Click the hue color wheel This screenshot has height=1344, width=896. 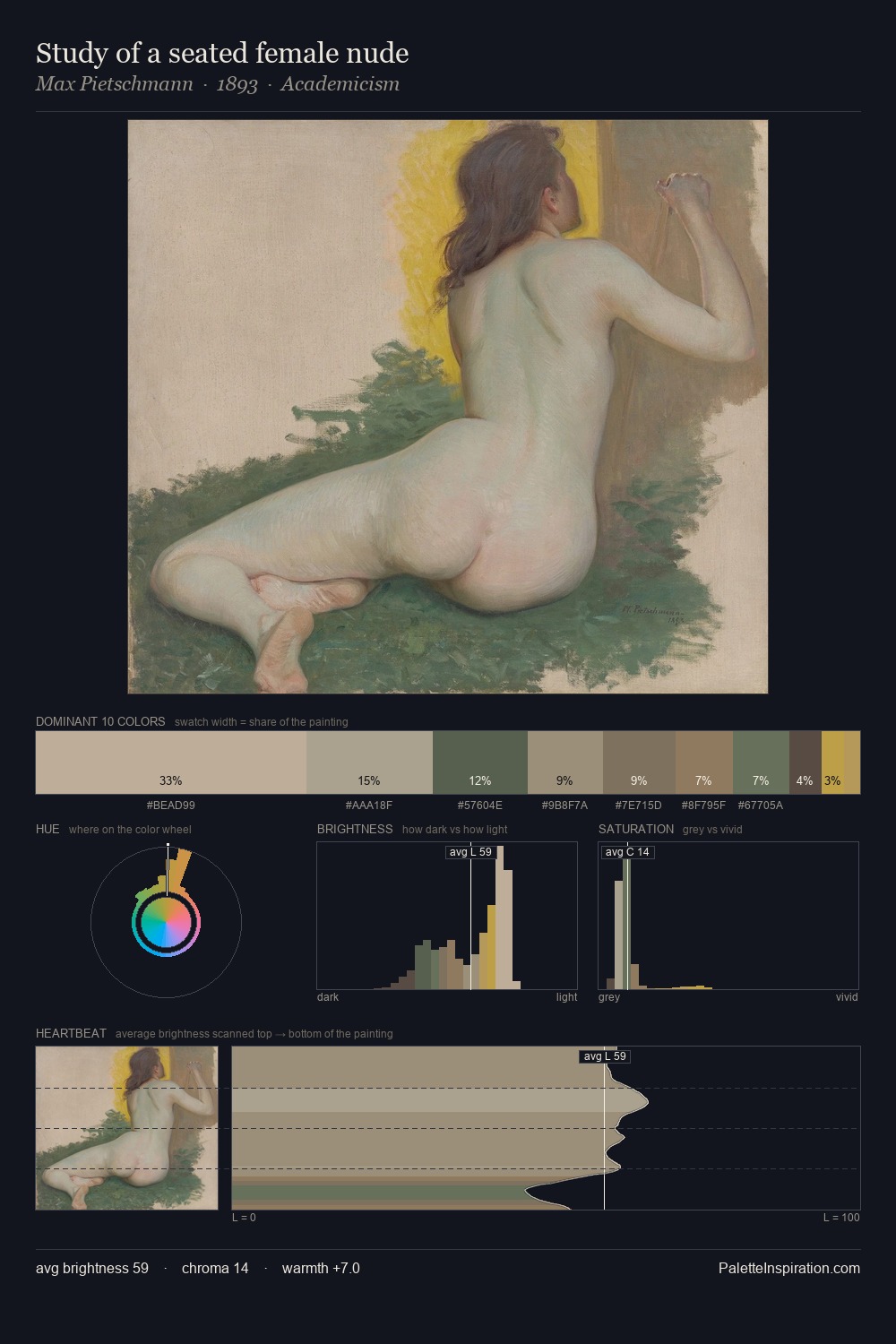click(166, 922)
